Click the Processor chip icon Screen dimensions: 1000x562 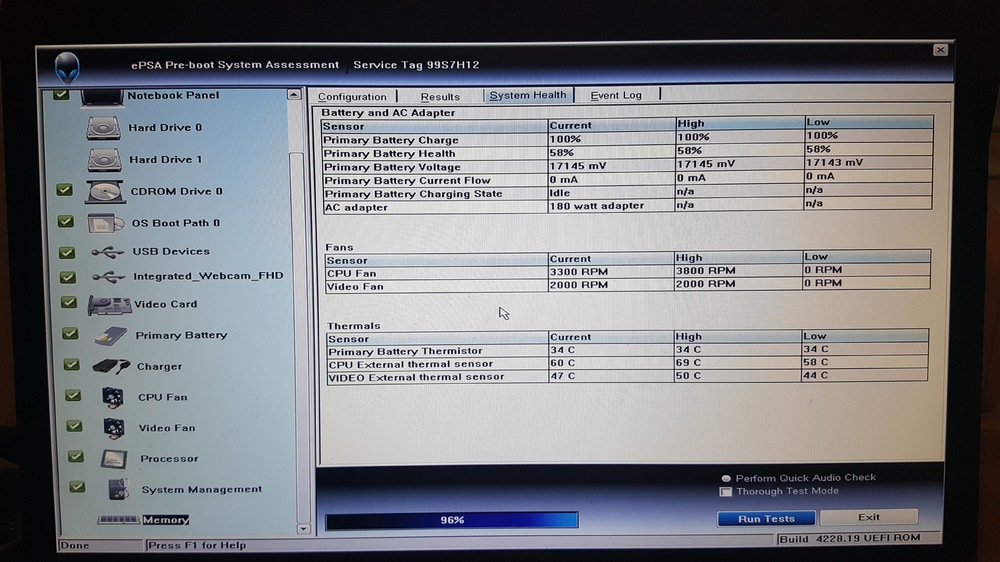[x=113, y=459]
